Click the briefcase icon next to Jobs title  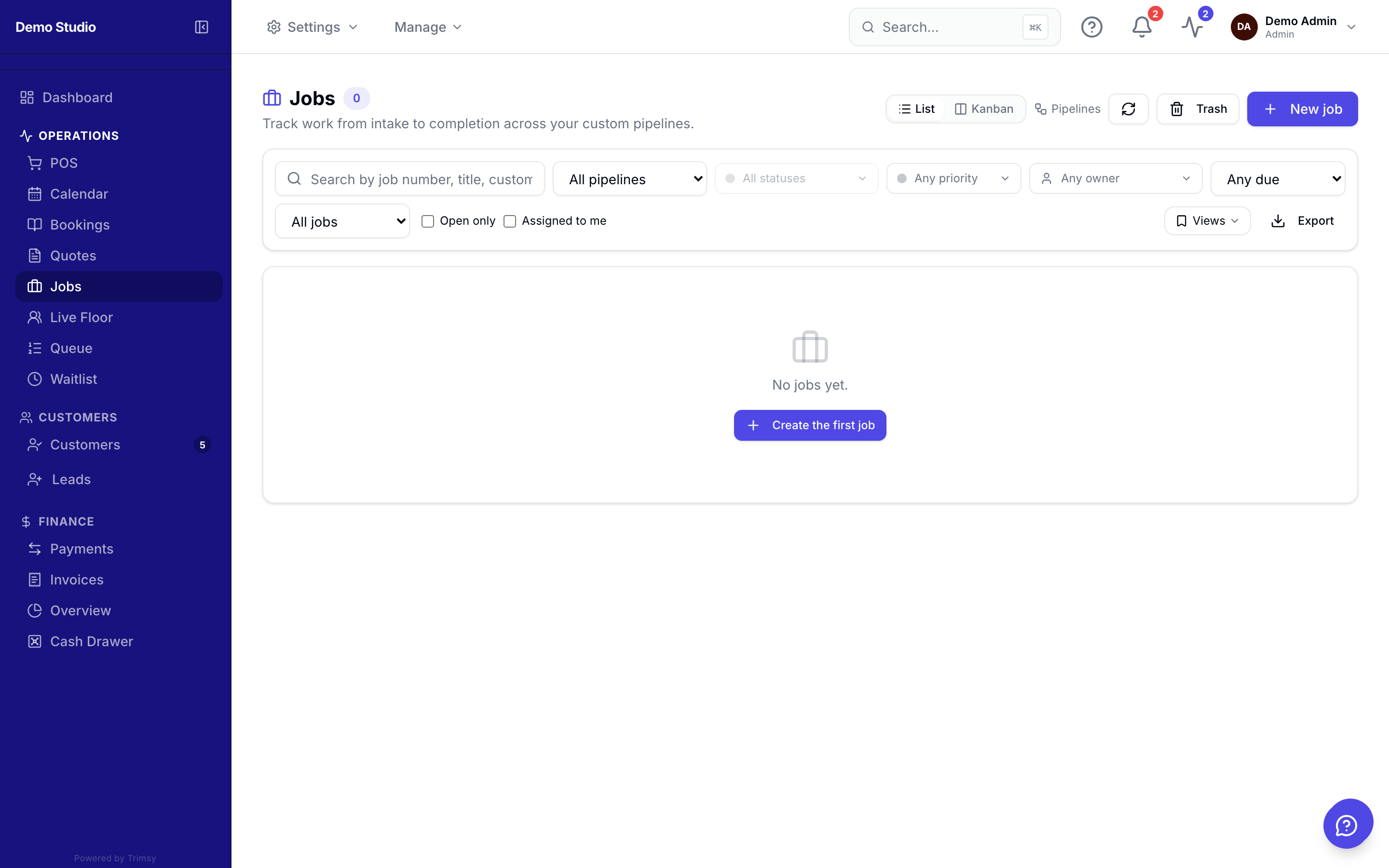click(272, 98)
